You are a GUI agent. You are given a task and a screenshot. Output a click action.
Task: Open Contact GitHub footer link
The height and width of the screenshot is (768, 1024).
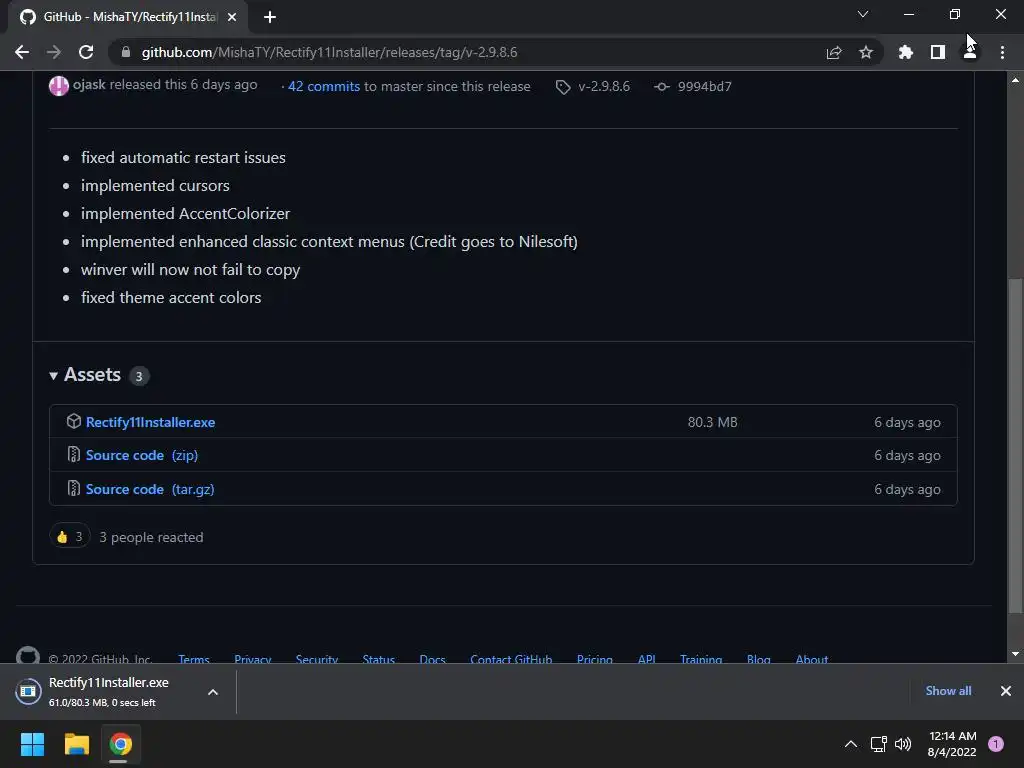point(511,658)
